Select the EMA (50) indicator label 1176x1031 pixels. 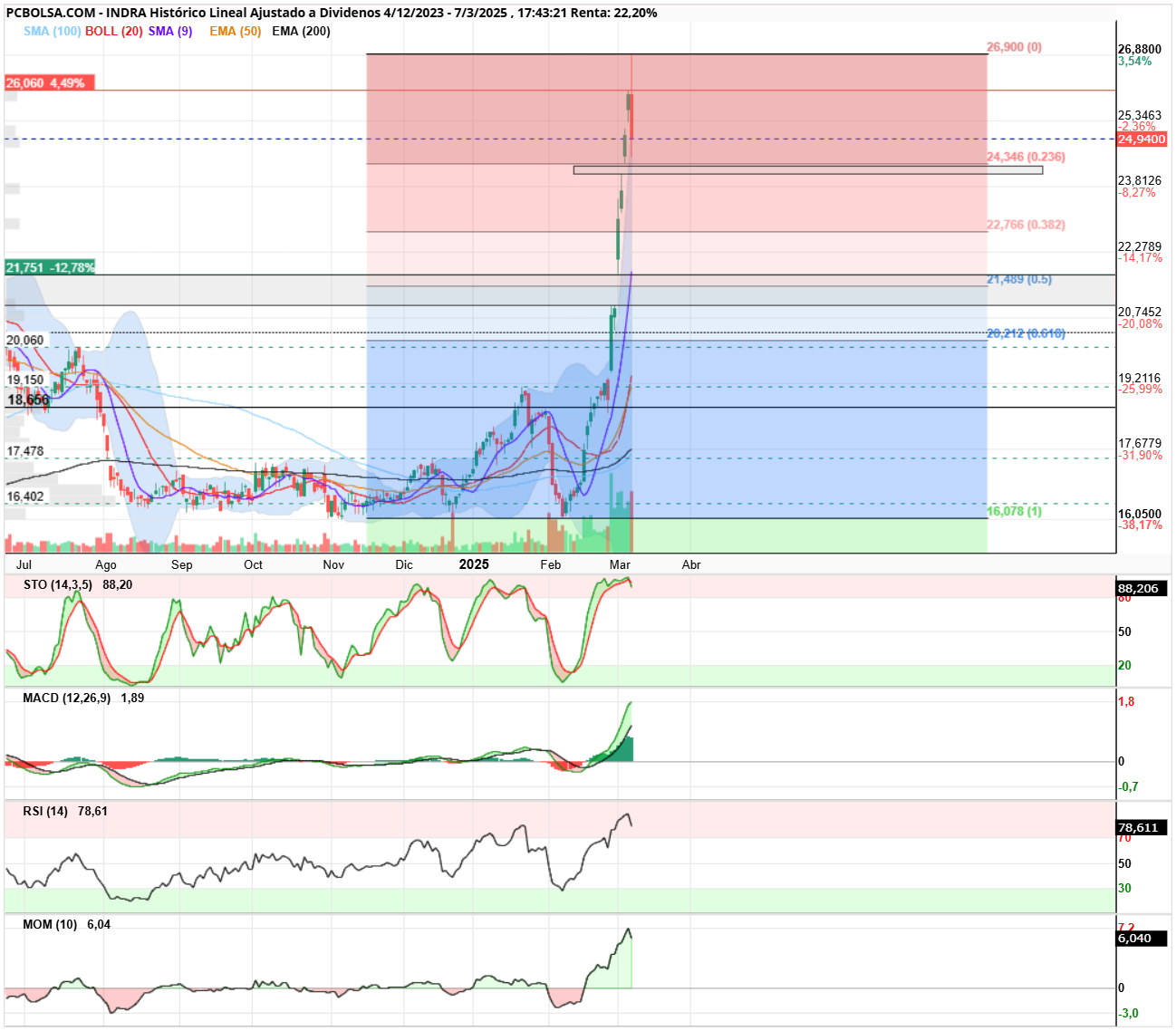[x=235, y=31]
